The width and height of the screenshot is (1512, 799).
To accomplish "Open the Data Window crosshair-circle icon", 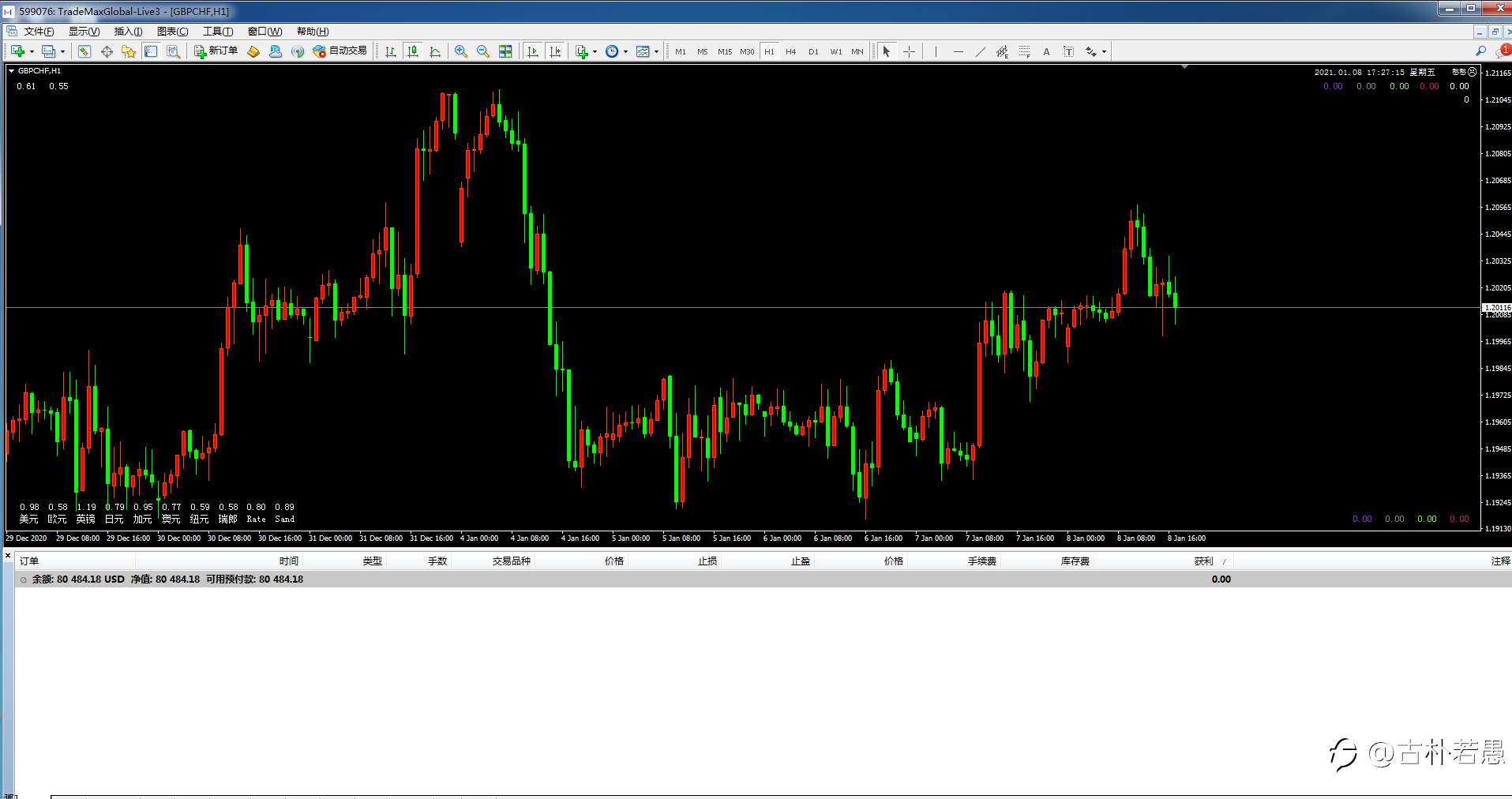I will (107, 51).
